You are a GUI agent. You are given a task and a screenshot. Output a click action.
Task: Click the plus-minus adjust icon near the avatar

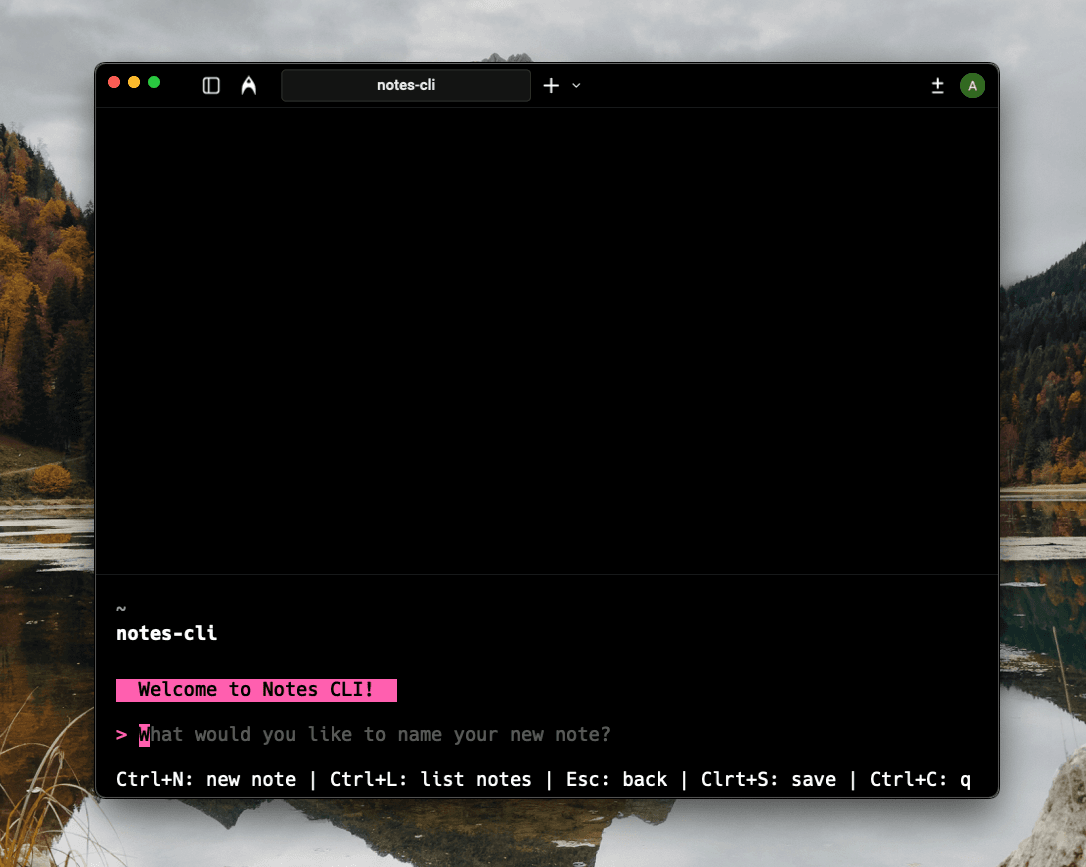point(937,86)
